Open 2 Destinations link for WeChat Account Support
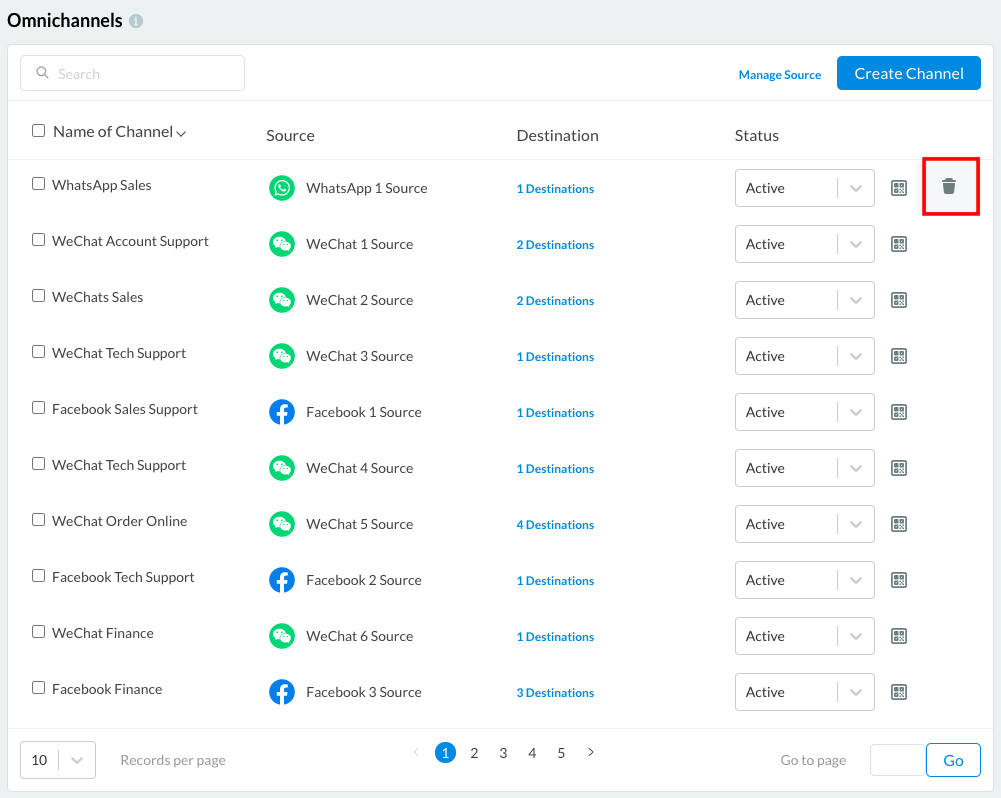This screenshot has width=1001, height=798. point(555,245)
